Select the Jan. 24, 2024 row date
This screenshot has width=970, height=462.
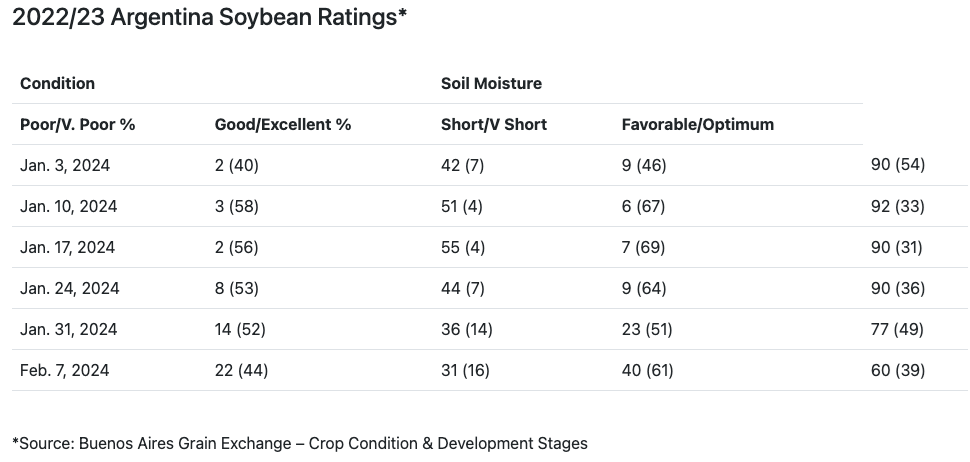70,288
